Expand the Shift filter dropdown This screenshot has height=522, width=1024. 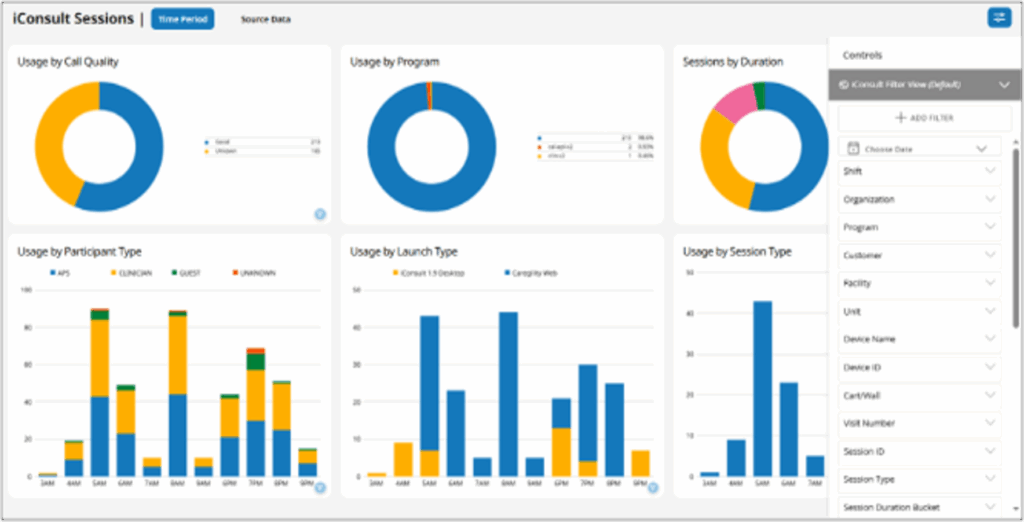click(990, 171)
